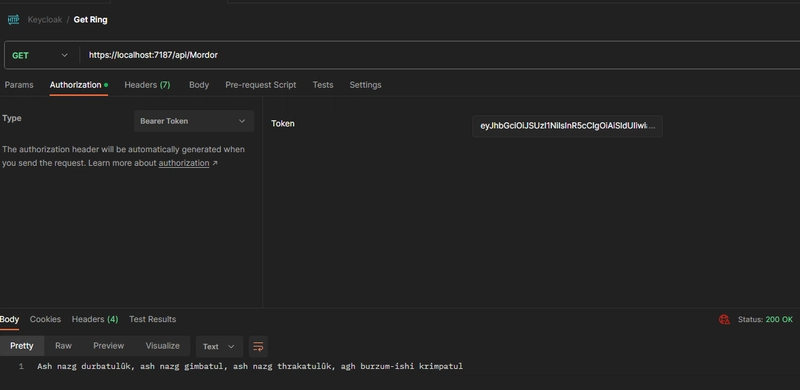
Task: Open the response Headers (4) tab
Action: click(x=95, y=319)
